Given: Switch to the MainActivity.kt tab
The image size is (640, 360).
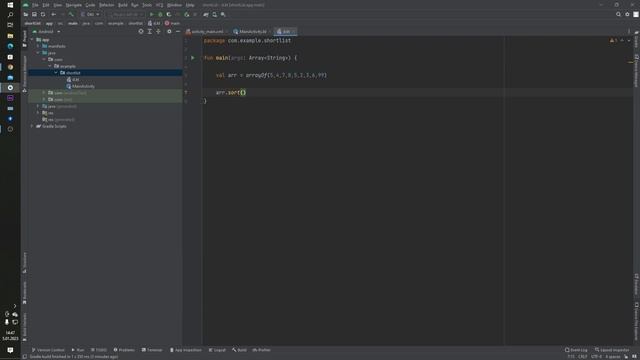Looking at the screenshot, I should coord(252,31).
